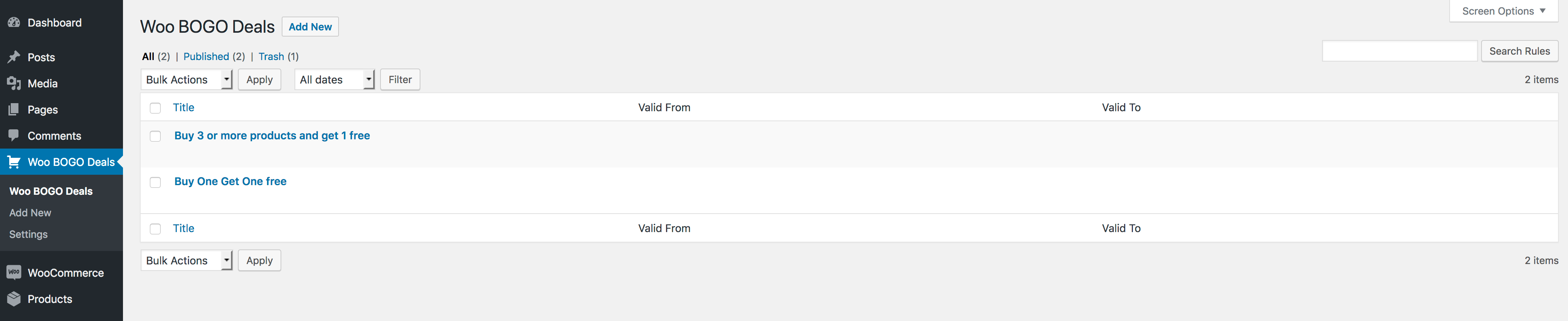Open the bottom Bulk Actions dropdown

coord(186,261)
